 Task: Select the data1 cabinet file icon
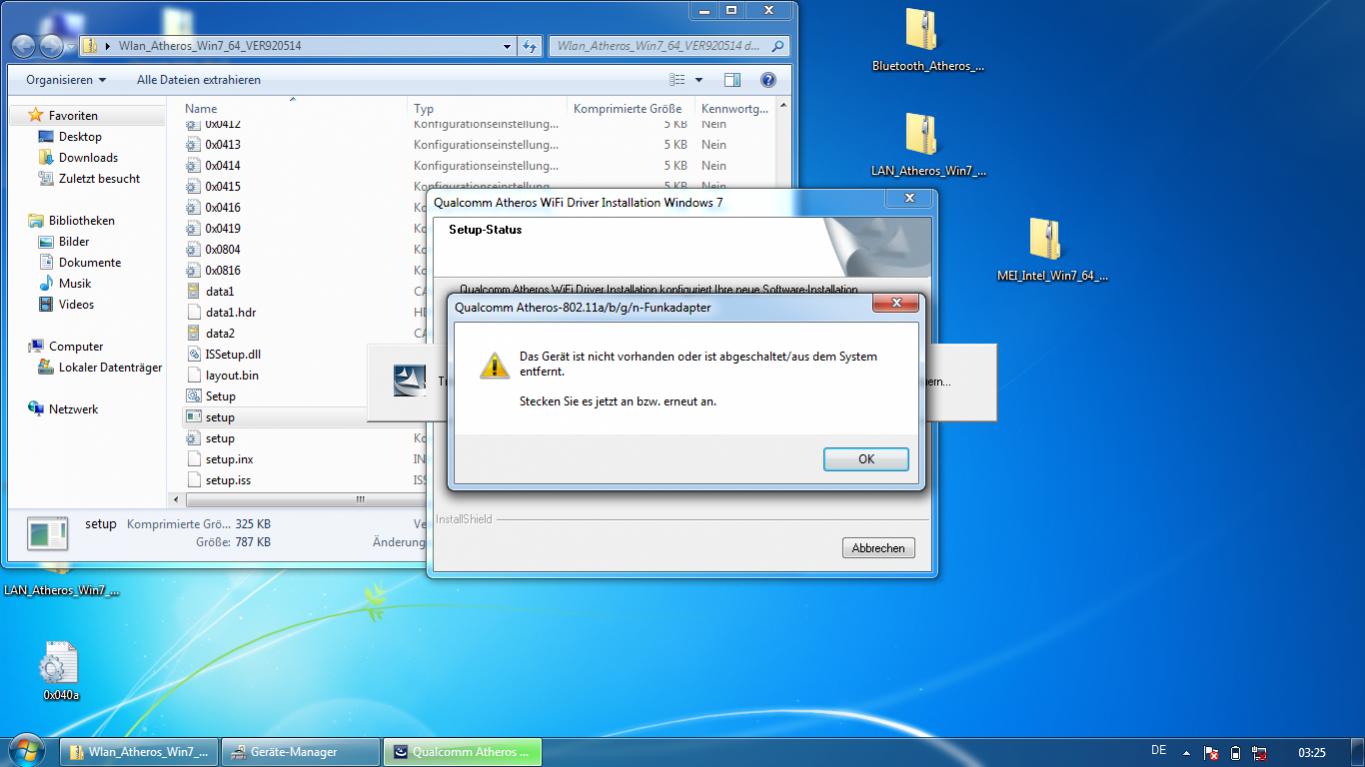point(194,292)
